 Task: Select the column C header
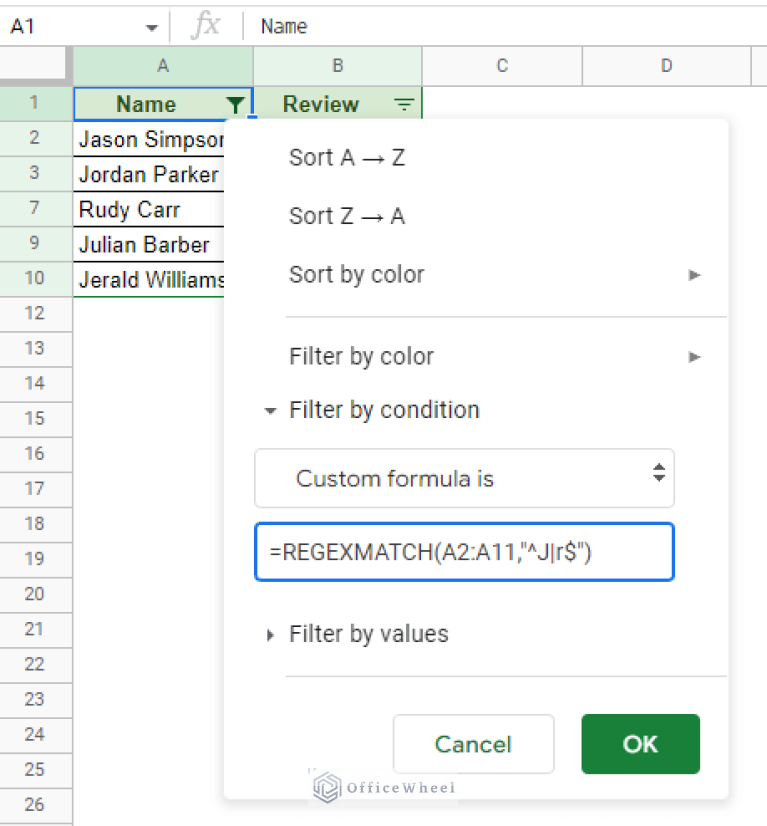[x=501, y=66]
